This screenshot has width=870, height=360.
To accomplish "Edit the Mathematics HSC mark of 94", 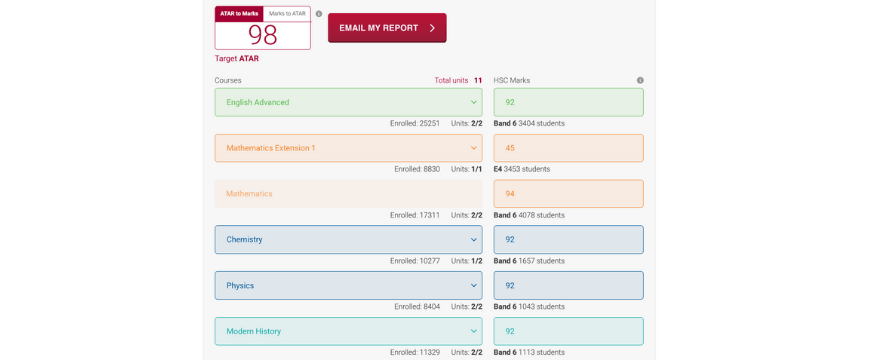I will [x=569, y=194].
